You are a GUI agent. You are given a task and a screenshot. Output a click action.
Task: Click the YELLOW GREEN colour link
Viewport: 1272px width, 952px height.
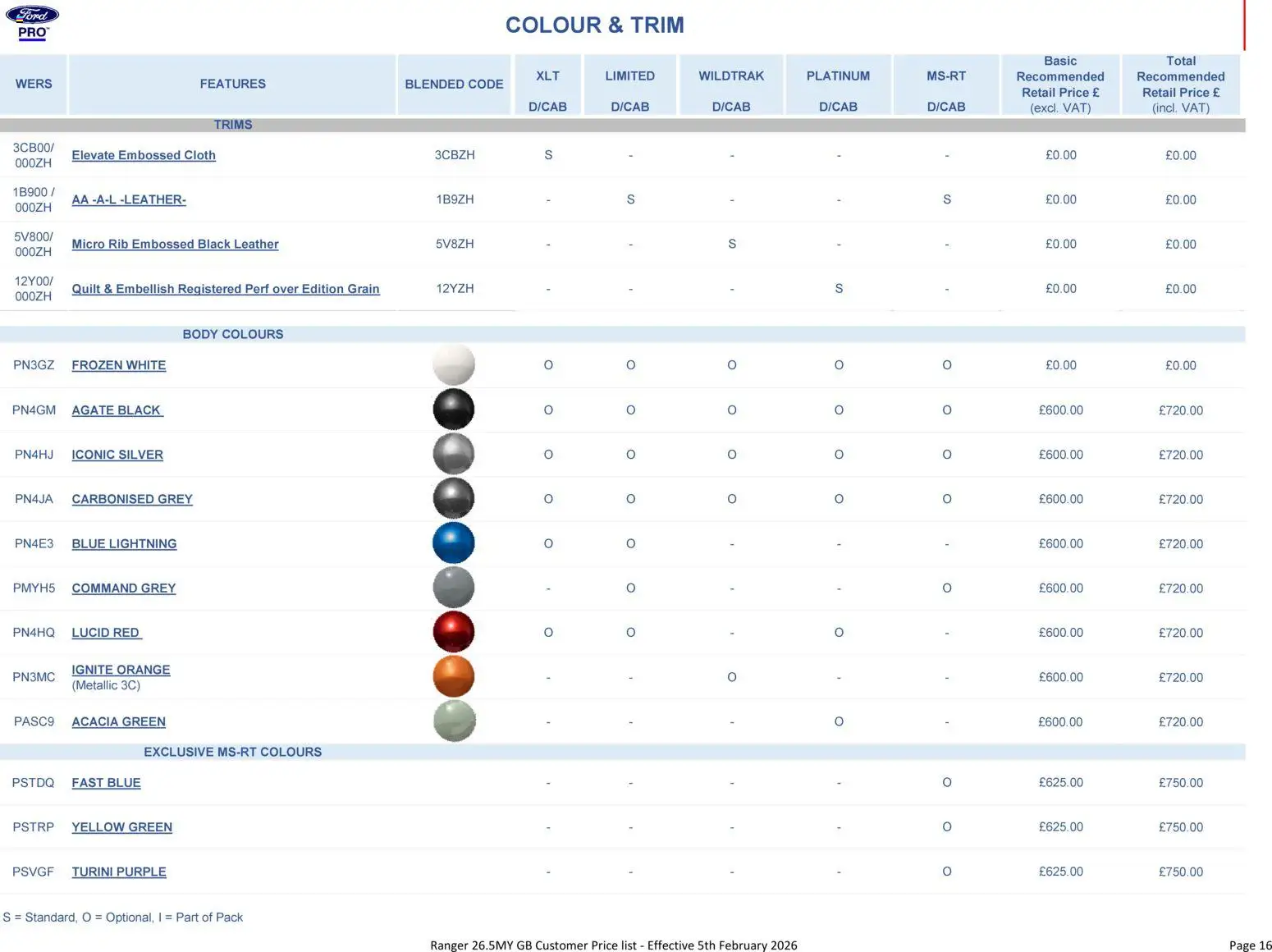point(121,827)
